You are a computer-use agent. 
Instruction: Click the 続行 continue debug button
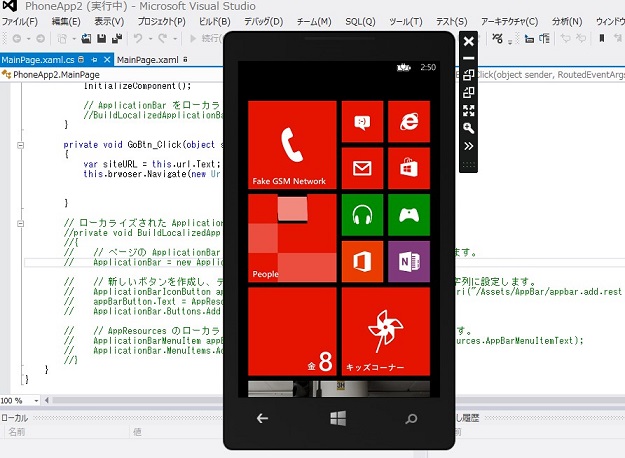pos(206,38)
